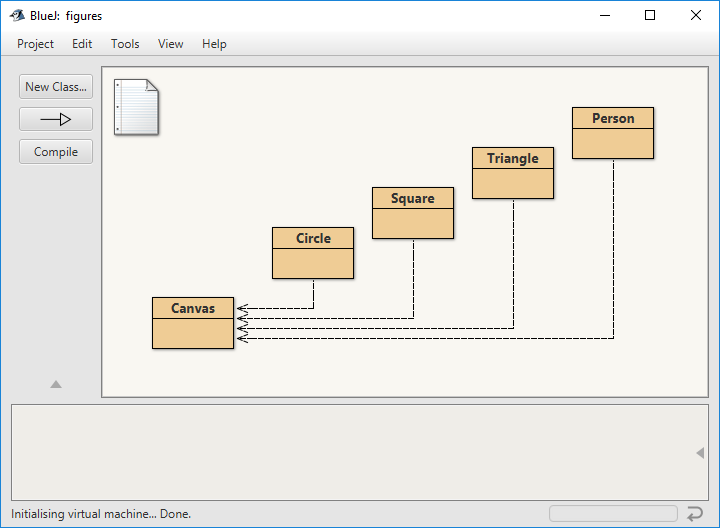Click the return arrow icon in status bar
This screenshot has width=720, height=528.
click(x=694, y=514)
